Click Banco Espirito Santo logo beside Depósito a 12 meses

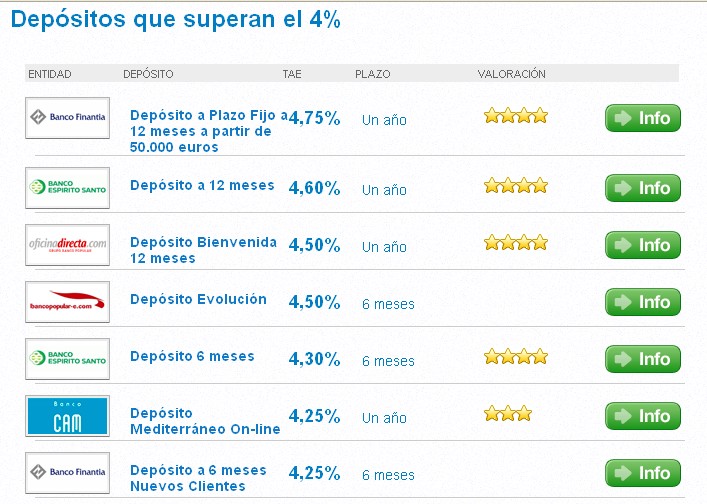(67, 187)
